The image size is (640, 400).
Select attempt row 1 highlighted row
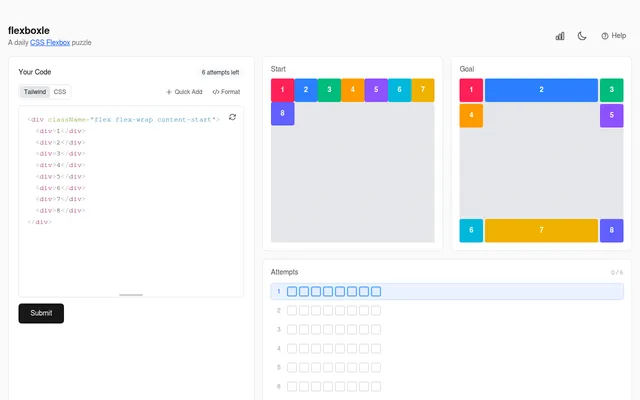click(x=447, y=291)
